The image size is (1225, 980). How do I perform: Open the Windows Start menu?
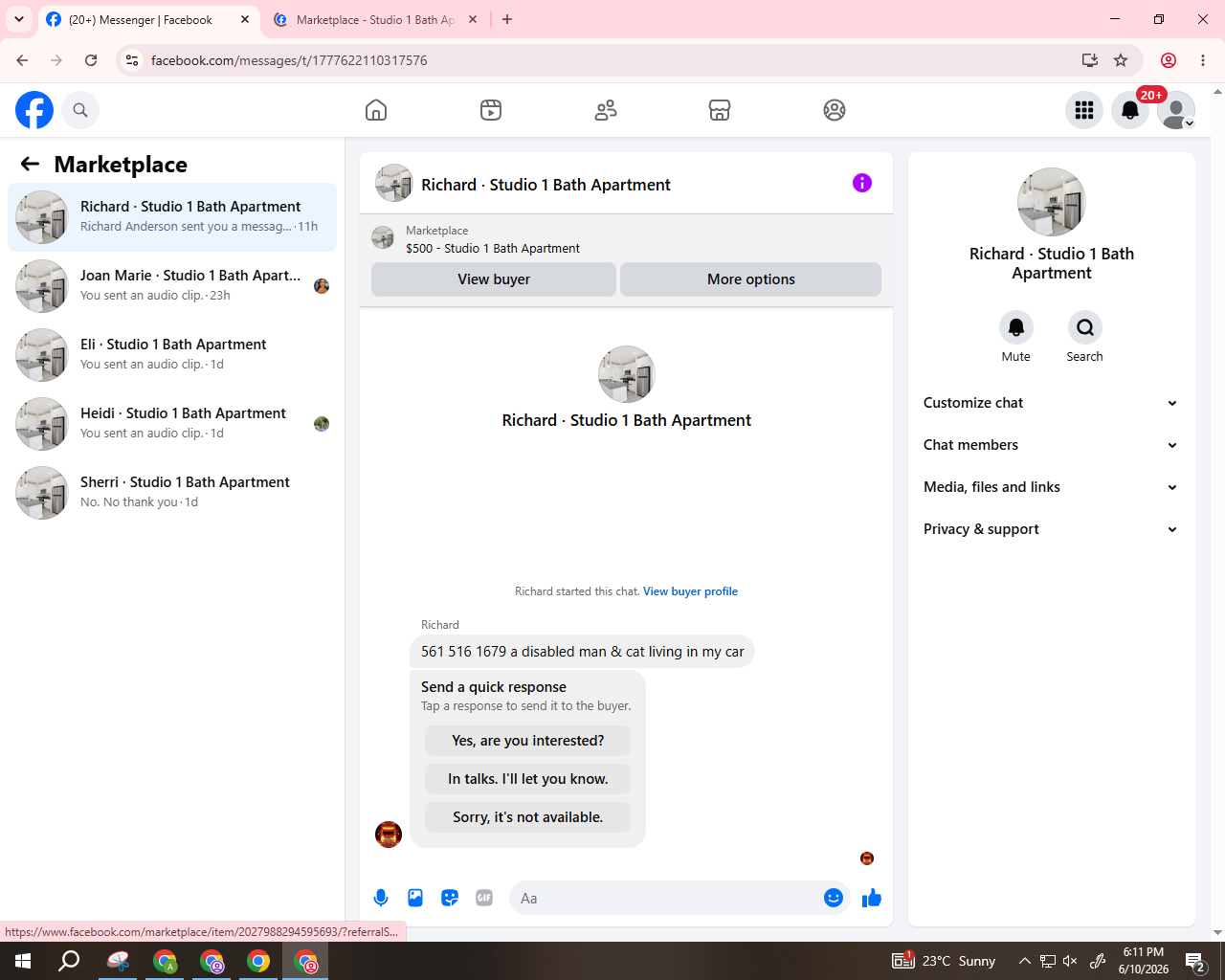[23, 961]
